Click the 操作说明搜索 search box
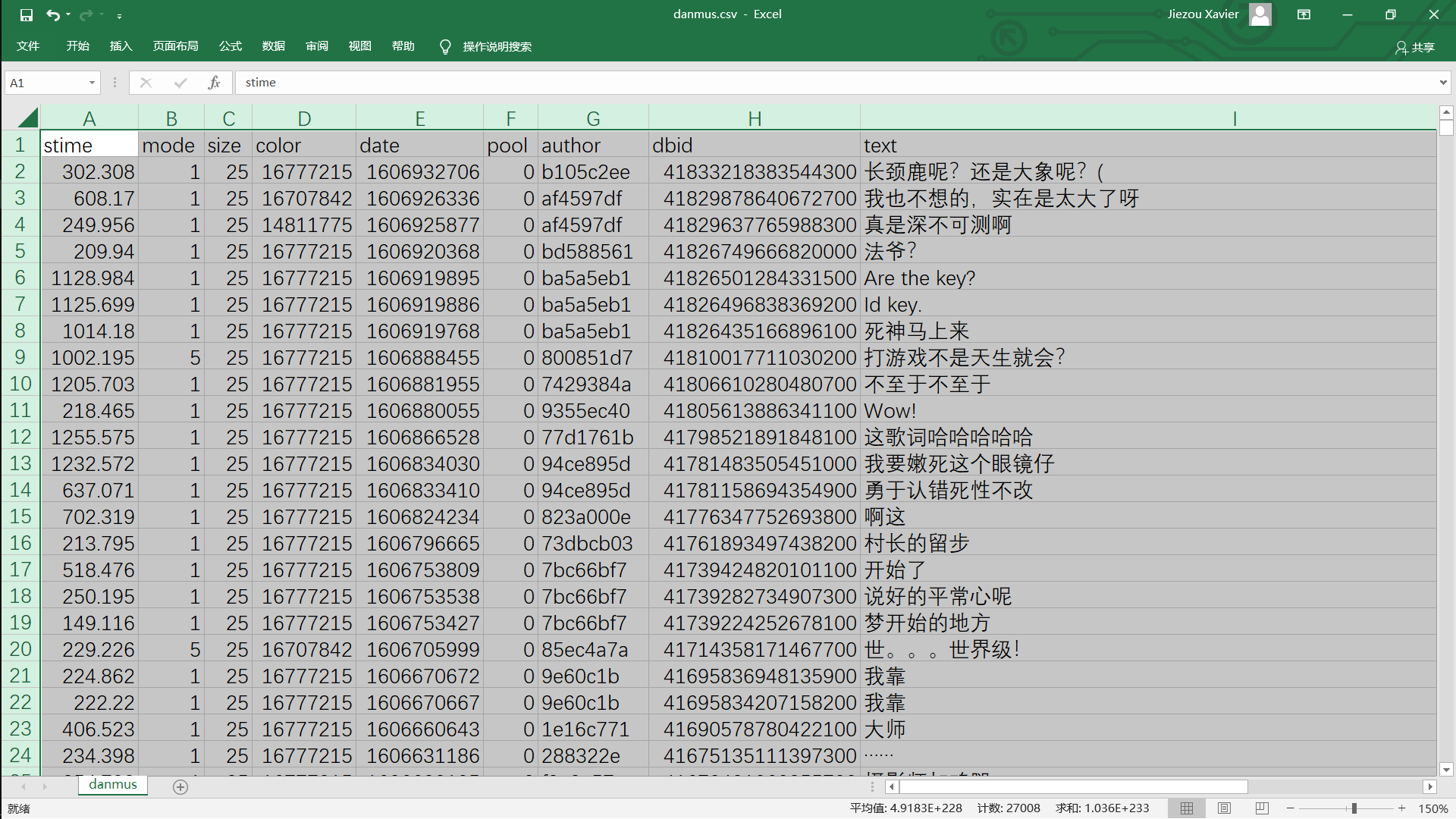This screenshot has width=1456, height=819. click(x=497, y=47)
